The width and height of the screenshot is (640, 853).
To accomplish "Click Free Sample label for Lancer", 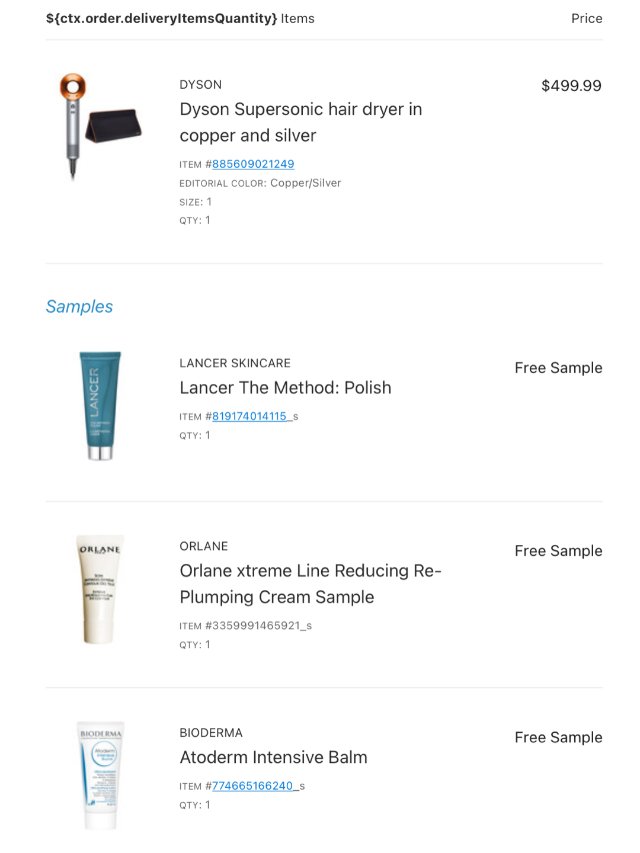I will pyautogui.click(x=558, y=368).
